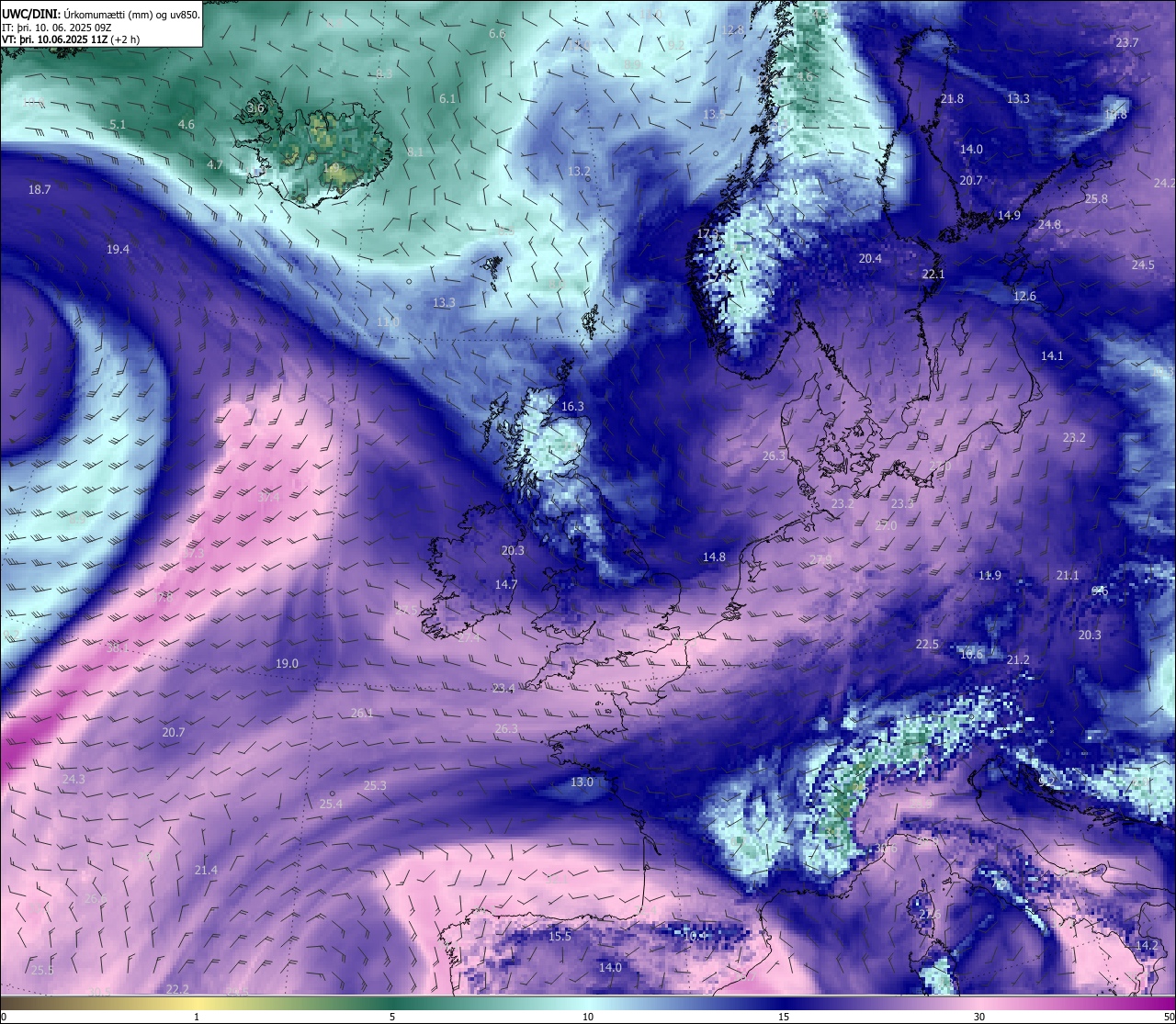Click the 23.3 value over the Baltic coast
Image resolution: width=1176 pixels, height=1024 pixels.
[903, 503]
